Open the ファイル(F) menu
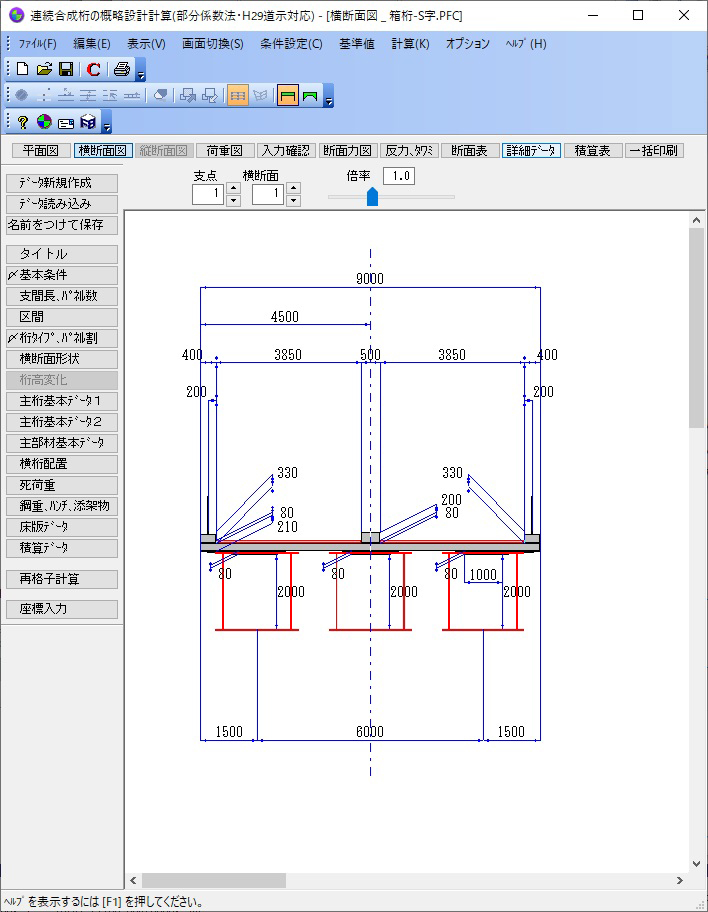Viewport: 708px width, 912px height. (x=37, y=44)
